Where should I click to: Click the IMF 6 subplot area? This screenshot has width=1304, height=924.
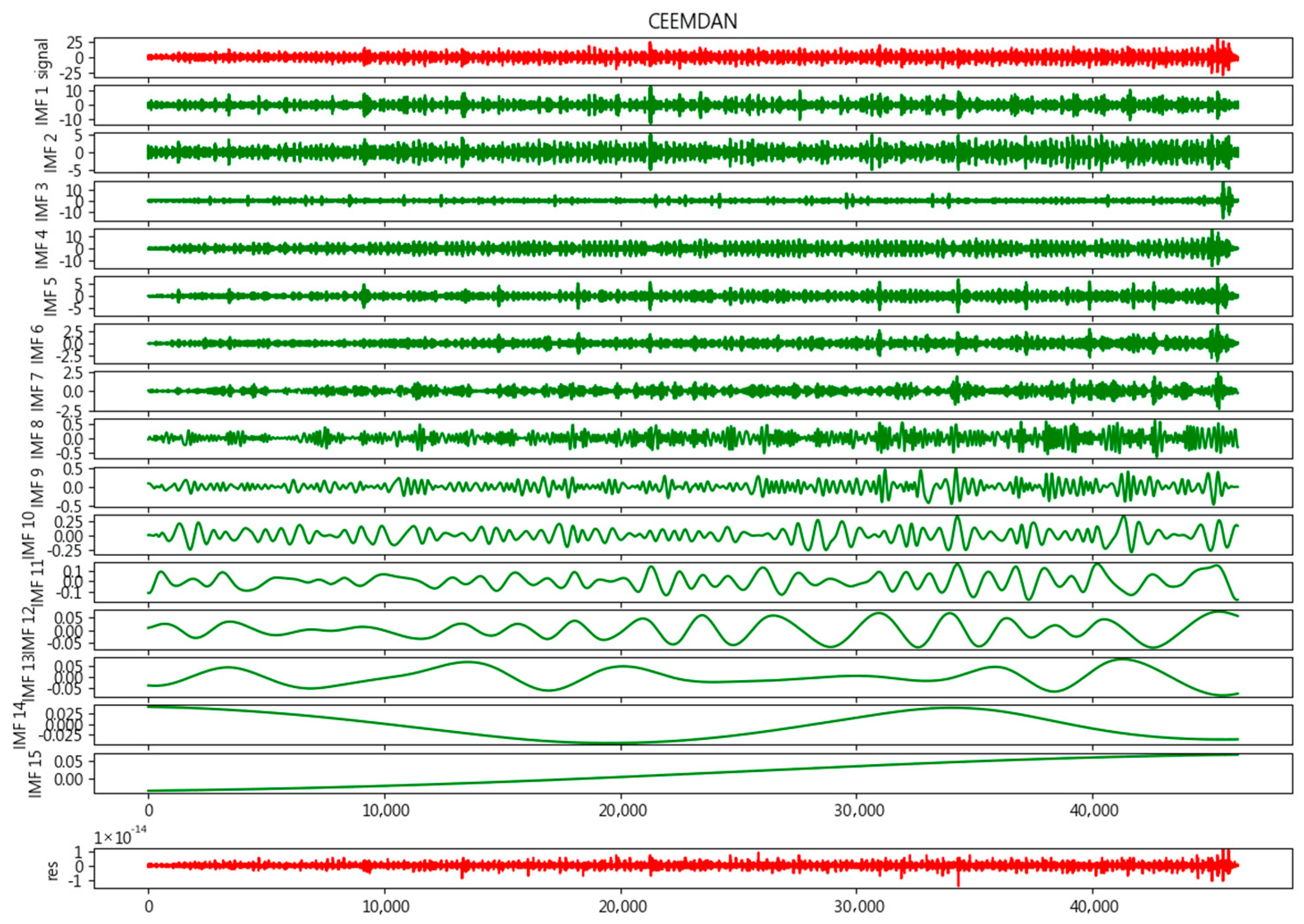(692, 344)
